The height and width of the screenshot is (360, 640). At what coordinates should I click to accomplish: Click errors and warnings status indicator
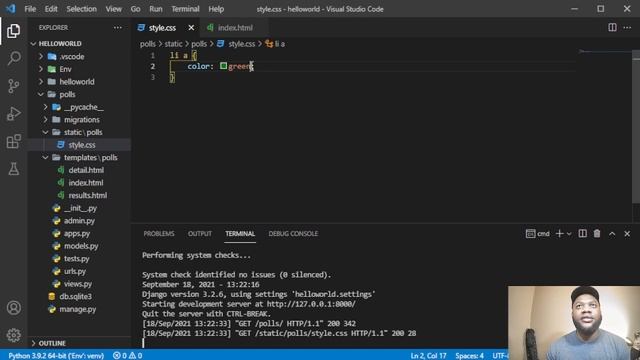click(x=127, y=356)
